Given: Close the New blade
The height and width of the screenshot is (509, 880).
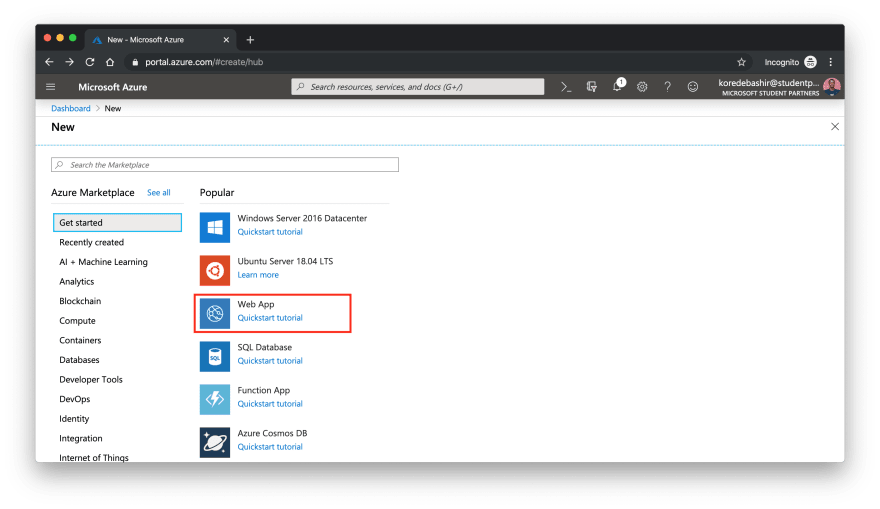Looking at the screenshot, I should [835, 127].
